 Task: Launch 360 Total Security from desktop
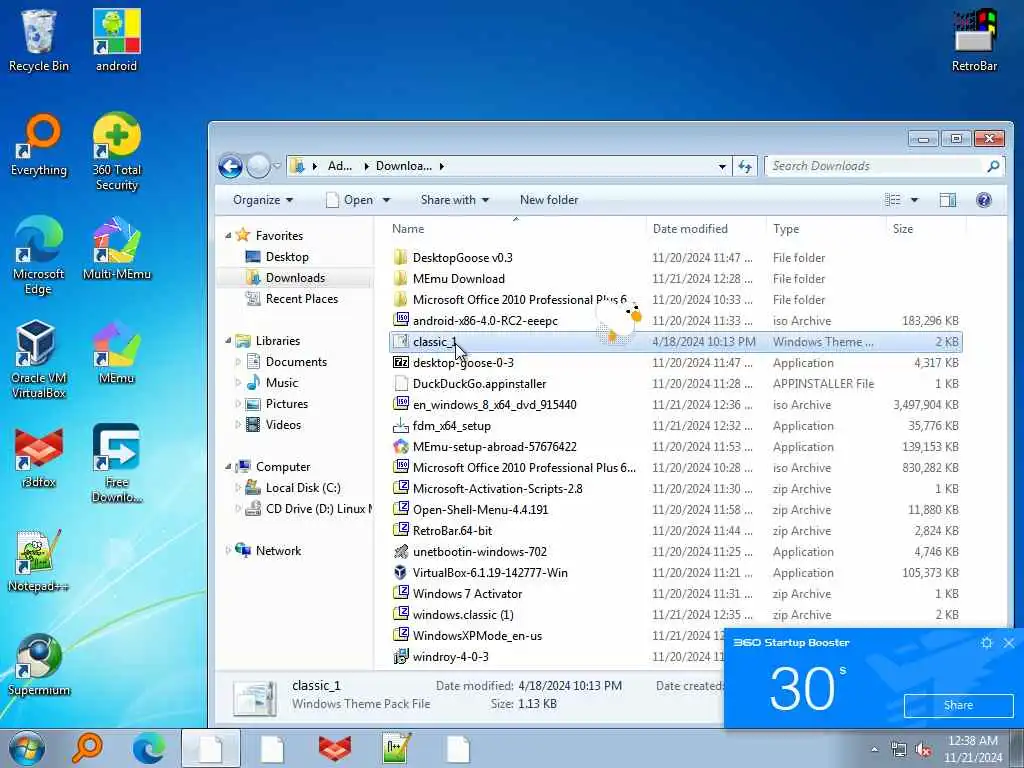click(x=116, y=152)
